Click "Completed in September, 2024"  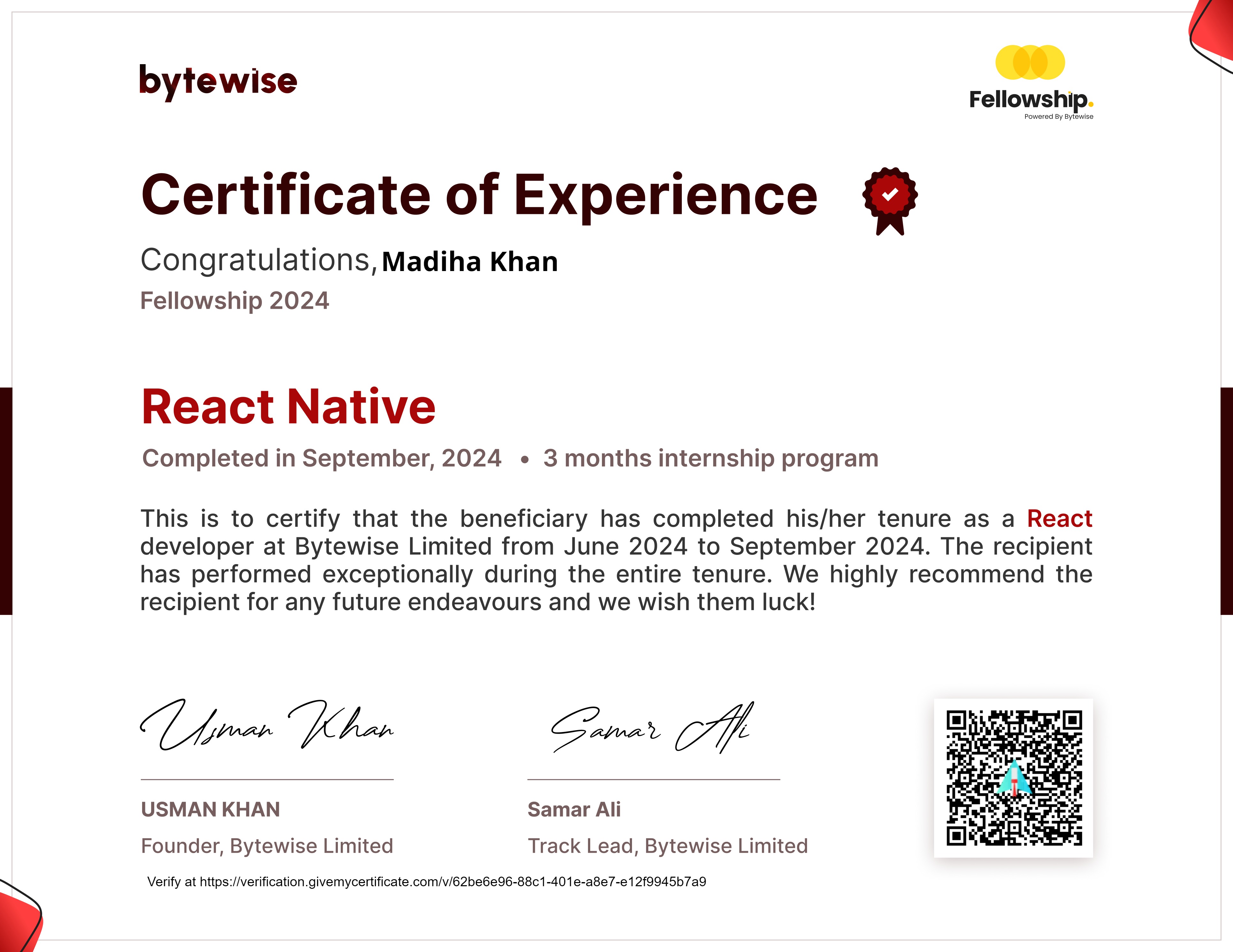pyautogui.click(x=322, y=458)
